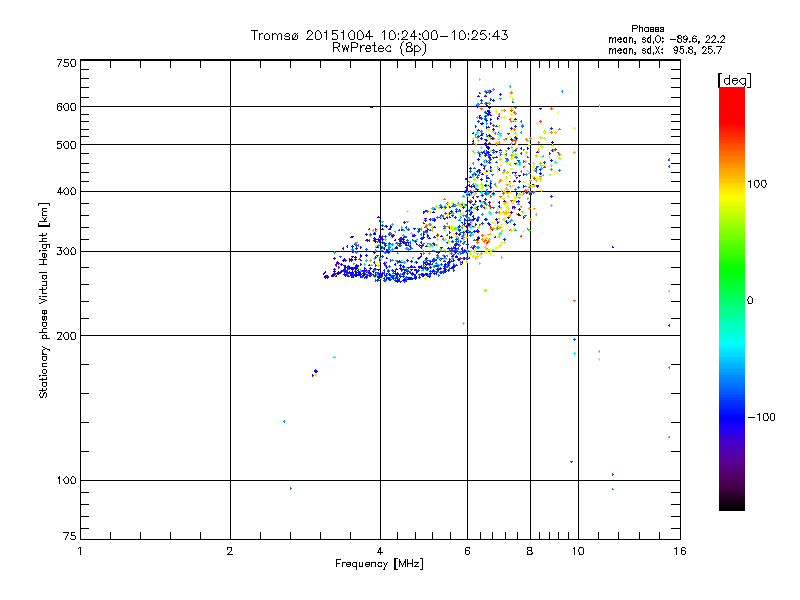Click the x-axis tick label "1"
Viewport: 800px width, 600px height.
80,551
